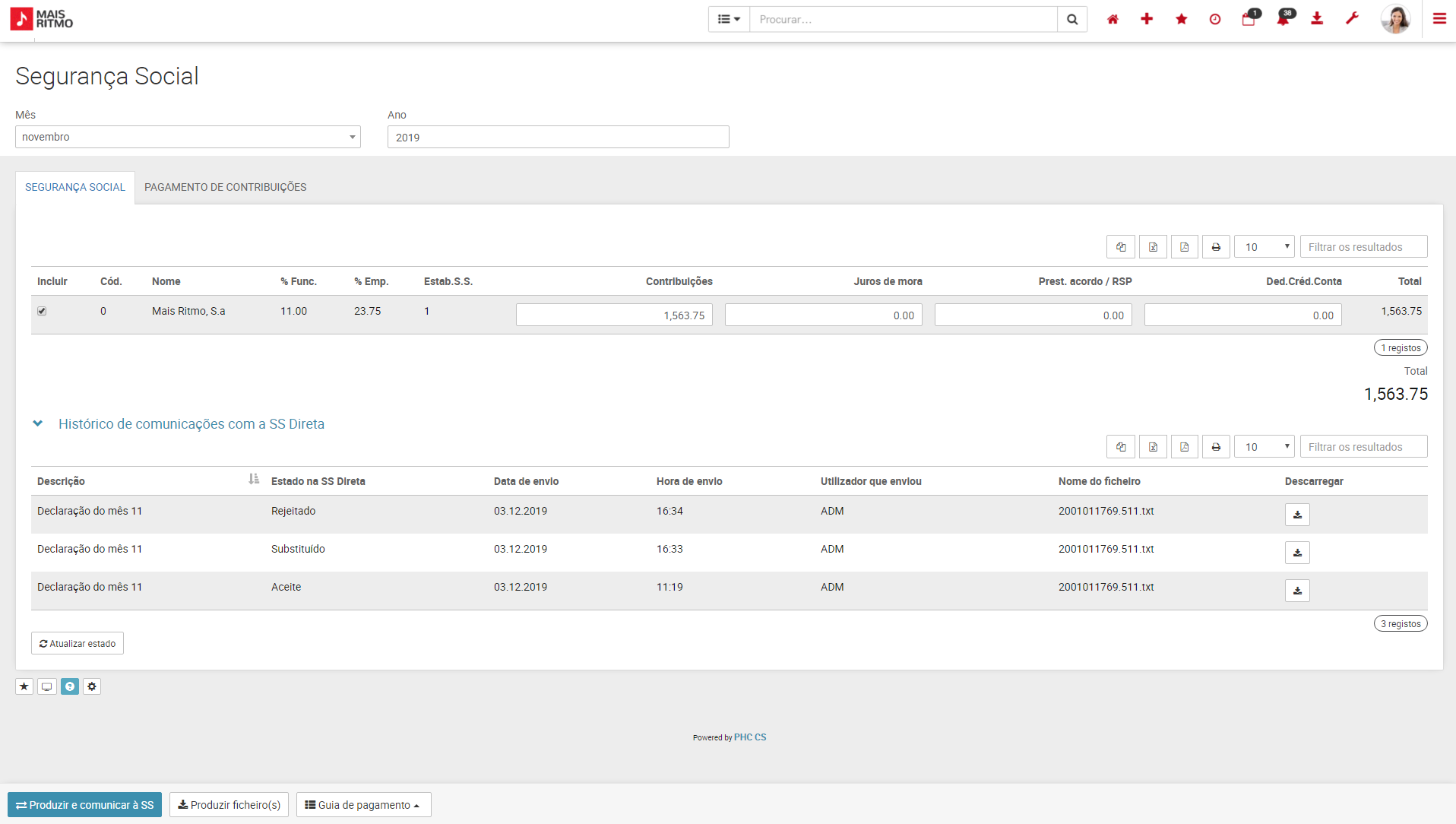Image resolution: width=1456 pixels, height=824 pixels.
Task: Download file for the Rejeitado row
Action: (x=1297, y=515)
